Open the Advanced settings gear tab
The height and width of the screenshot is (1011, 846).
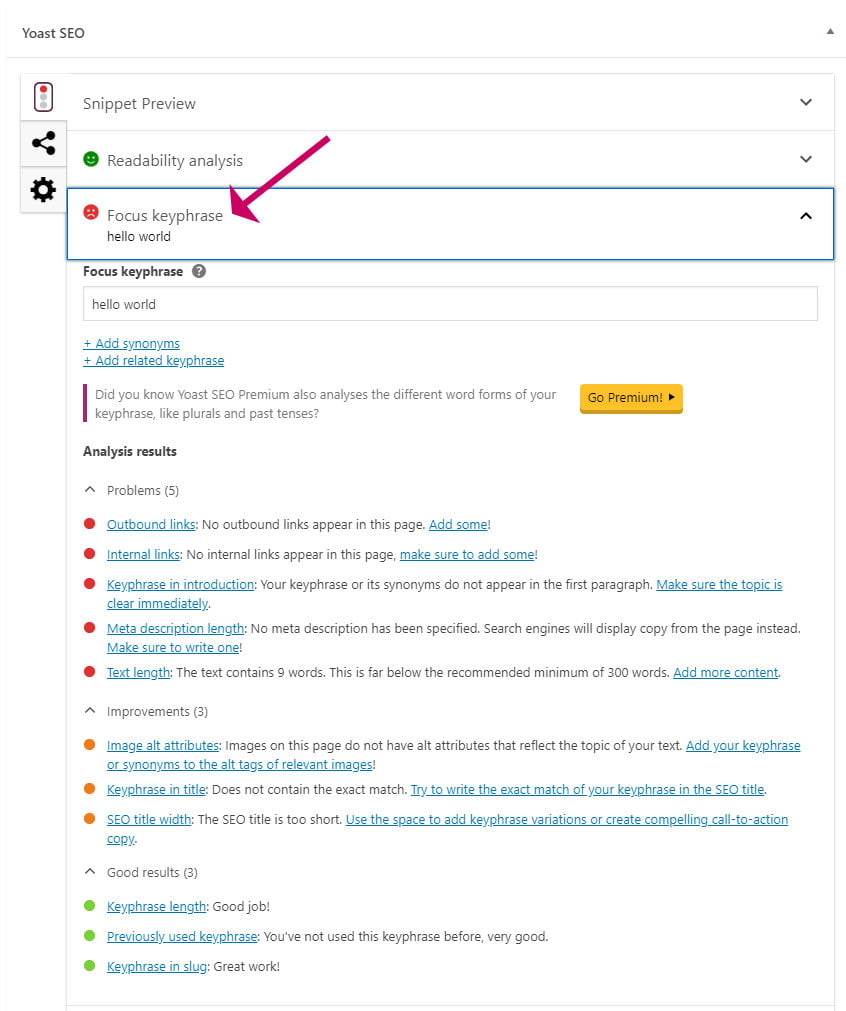(43, 190)
